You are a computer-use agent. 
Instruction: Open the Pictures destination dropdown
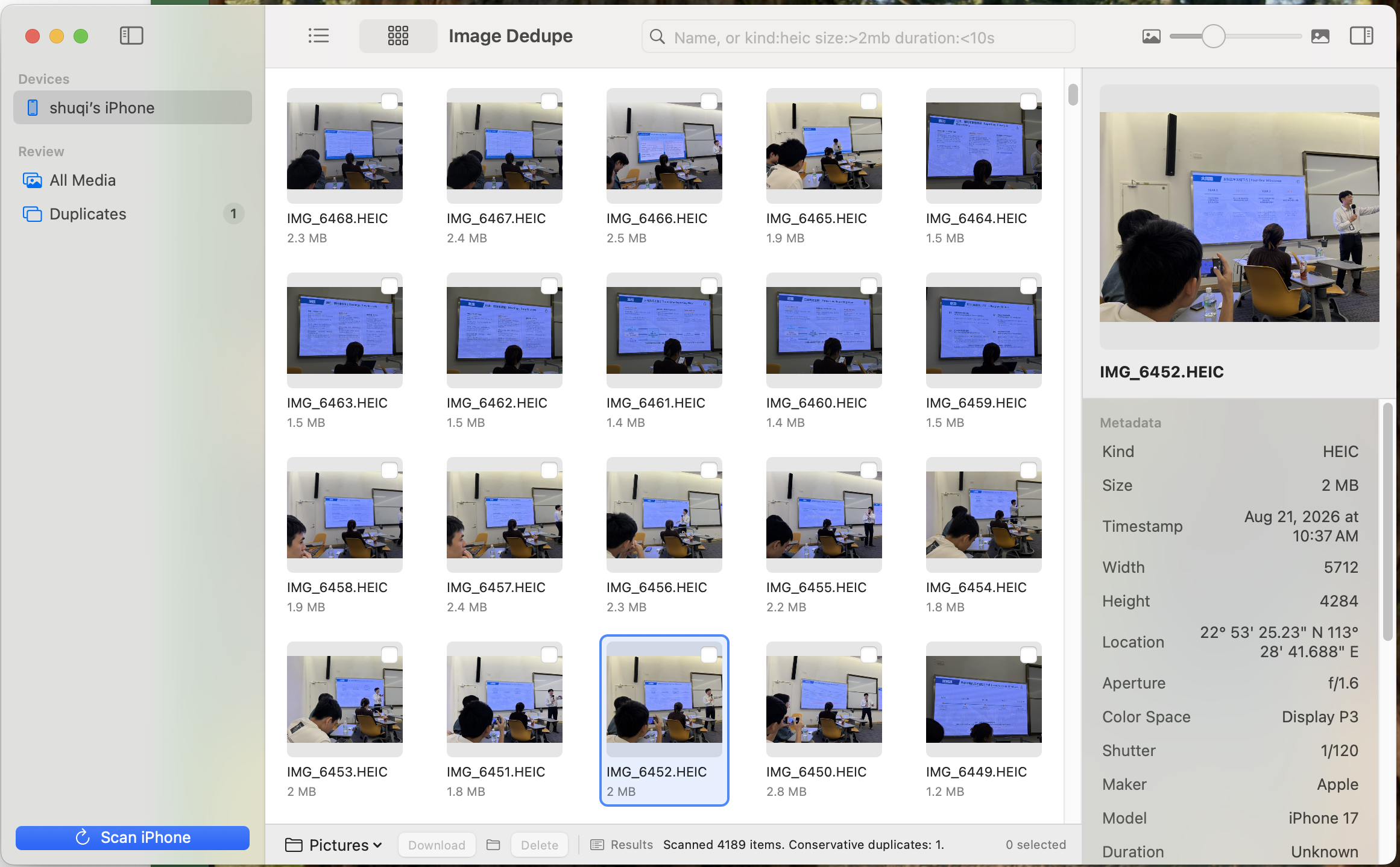pos(334,845)
